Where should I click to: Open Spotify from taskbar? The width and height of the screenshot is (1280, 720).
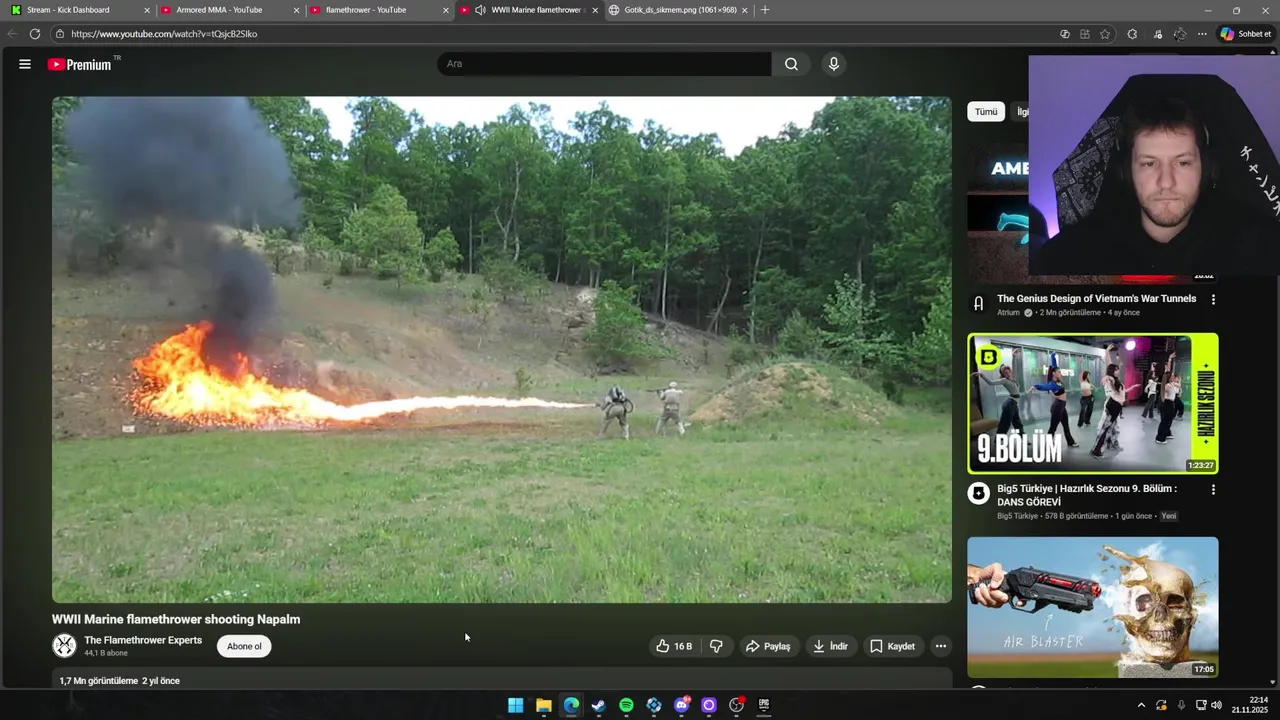point(626,705)
